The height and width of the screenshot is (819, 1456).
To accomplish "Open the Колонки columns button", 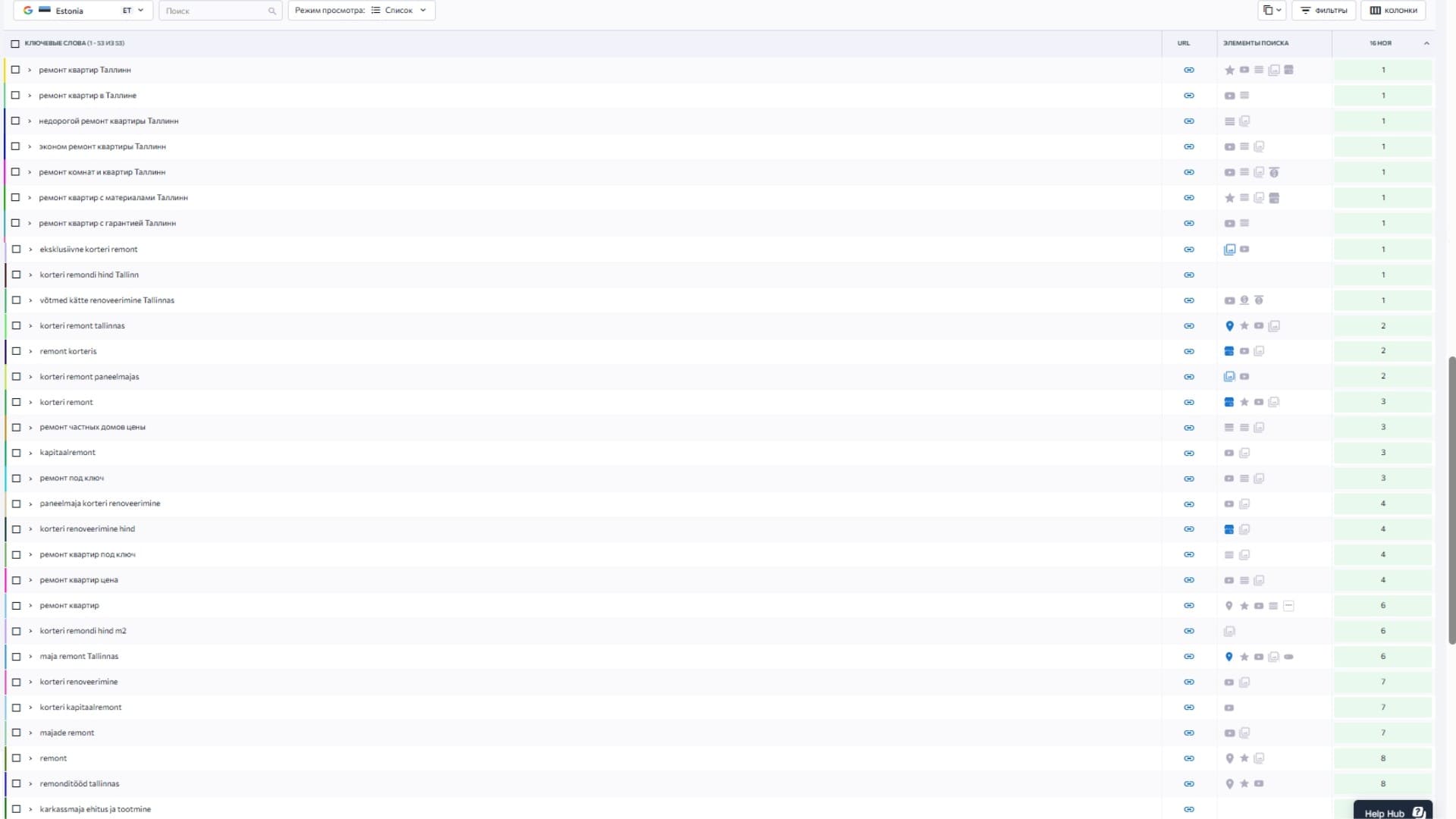I will pos(1393,11).
